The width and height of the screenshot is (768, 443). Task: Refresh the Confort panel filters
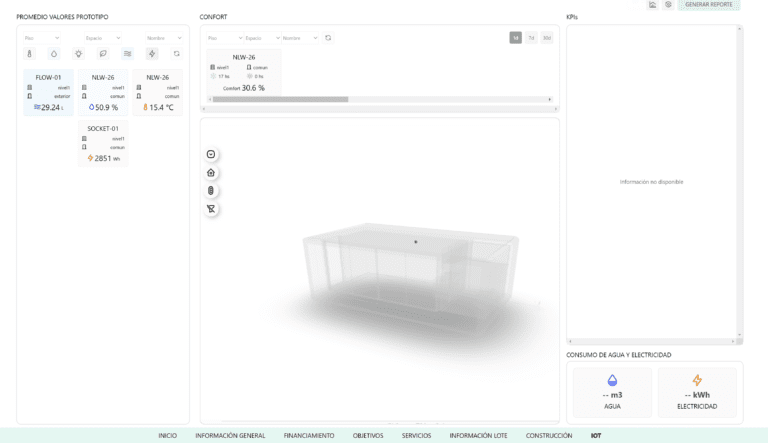pos(328,38)
